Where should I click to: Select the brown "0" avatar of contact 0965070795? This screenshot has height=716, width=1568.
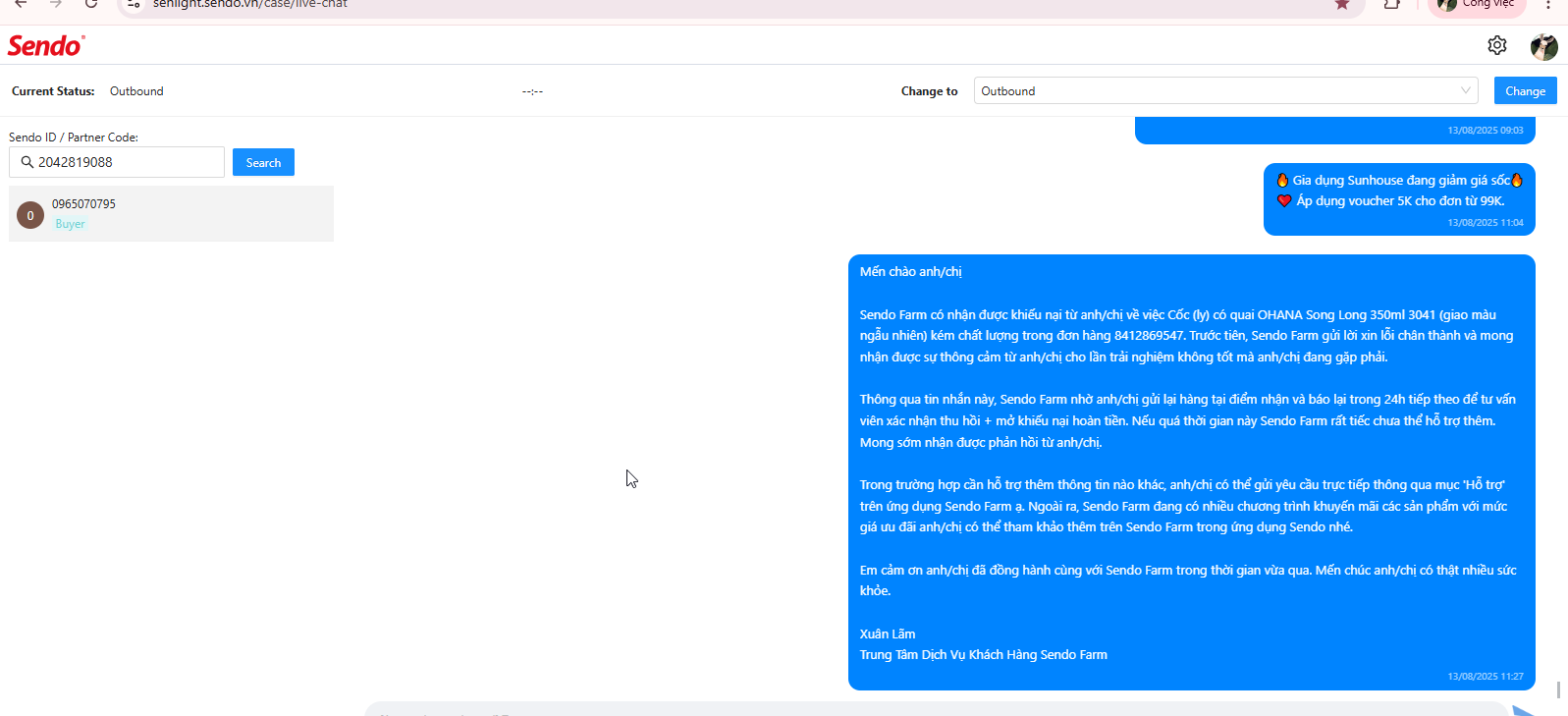[30, 215]
